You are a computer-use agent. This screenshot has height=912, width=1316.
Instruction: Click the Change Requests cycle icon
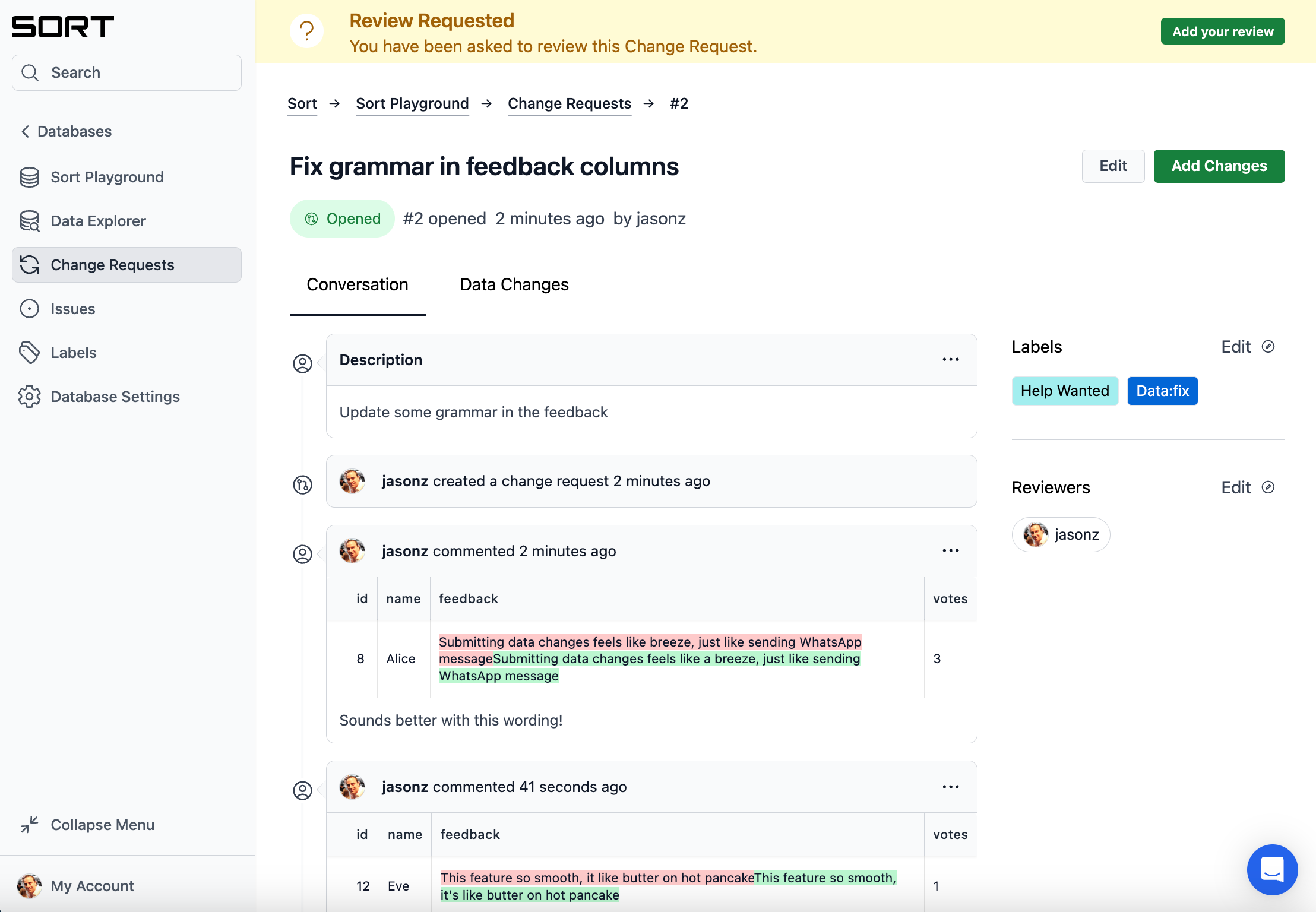(29, 265)
